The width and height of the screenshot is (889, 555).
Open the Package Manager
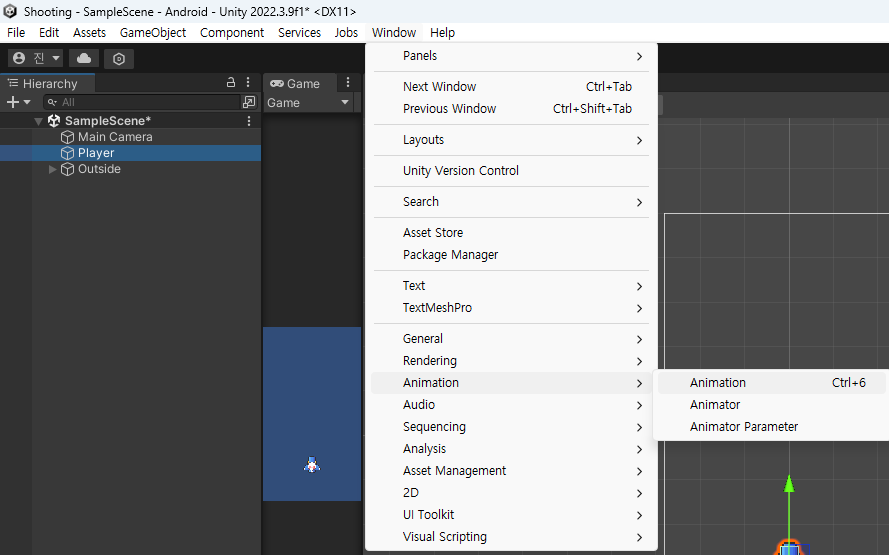(x=511, y=255)
